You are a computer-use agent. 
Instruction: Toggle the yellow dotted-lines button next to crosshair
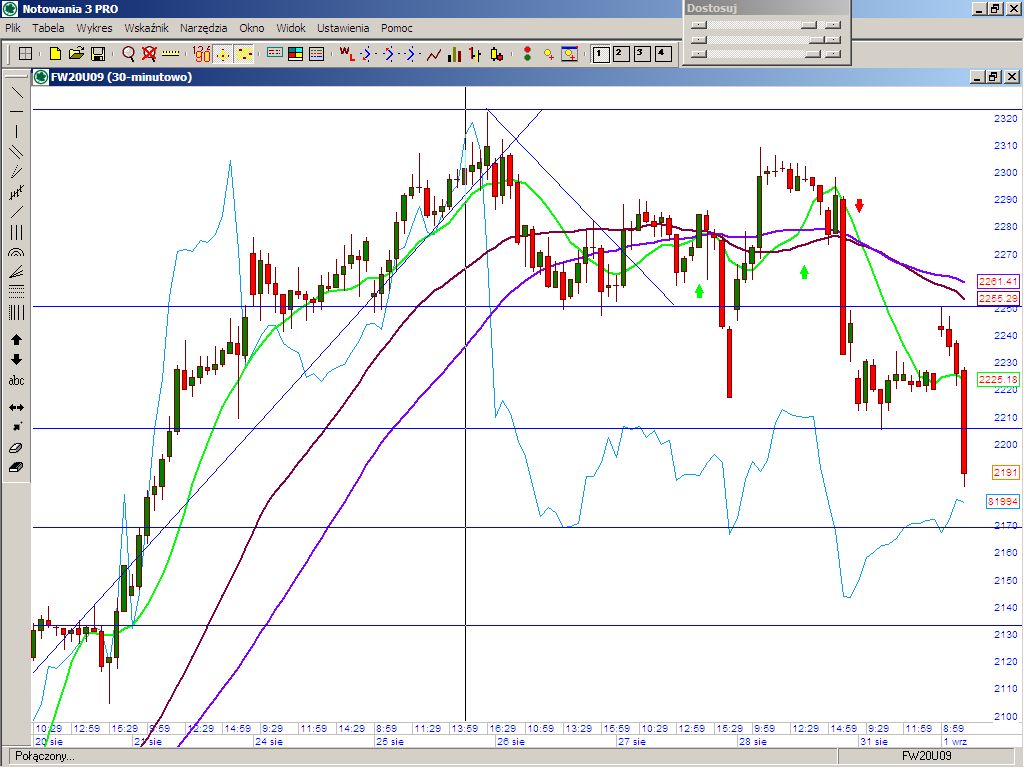(244, 54)
